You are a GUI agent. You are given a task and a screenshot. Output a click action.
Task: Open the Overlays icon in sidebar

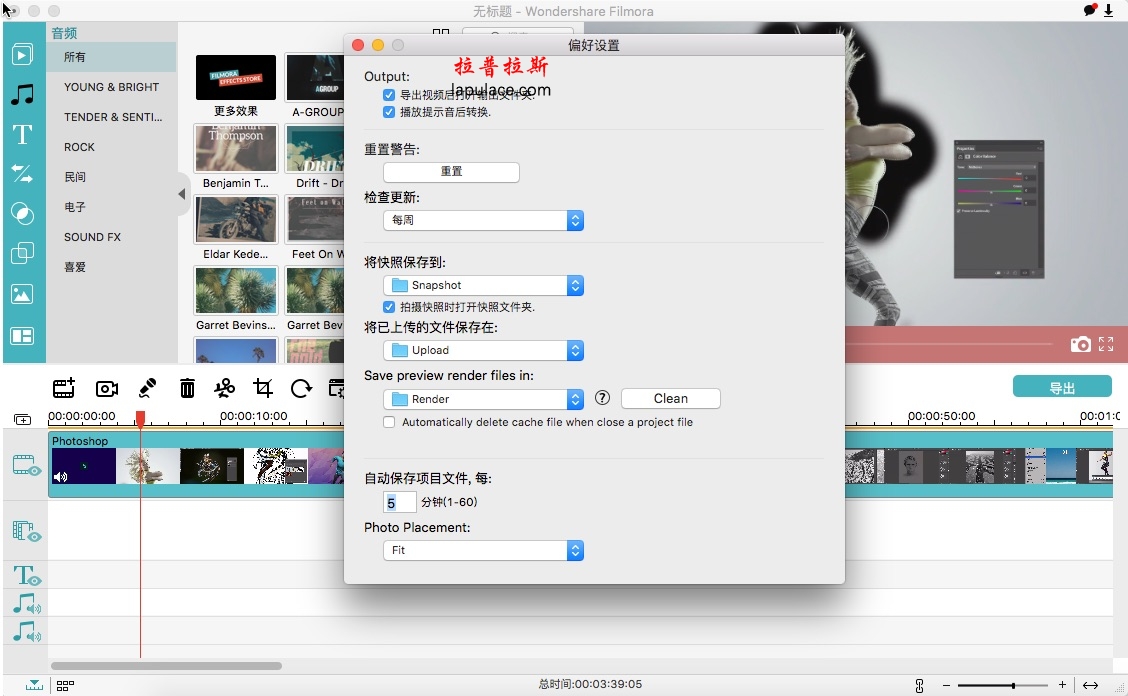22,253
